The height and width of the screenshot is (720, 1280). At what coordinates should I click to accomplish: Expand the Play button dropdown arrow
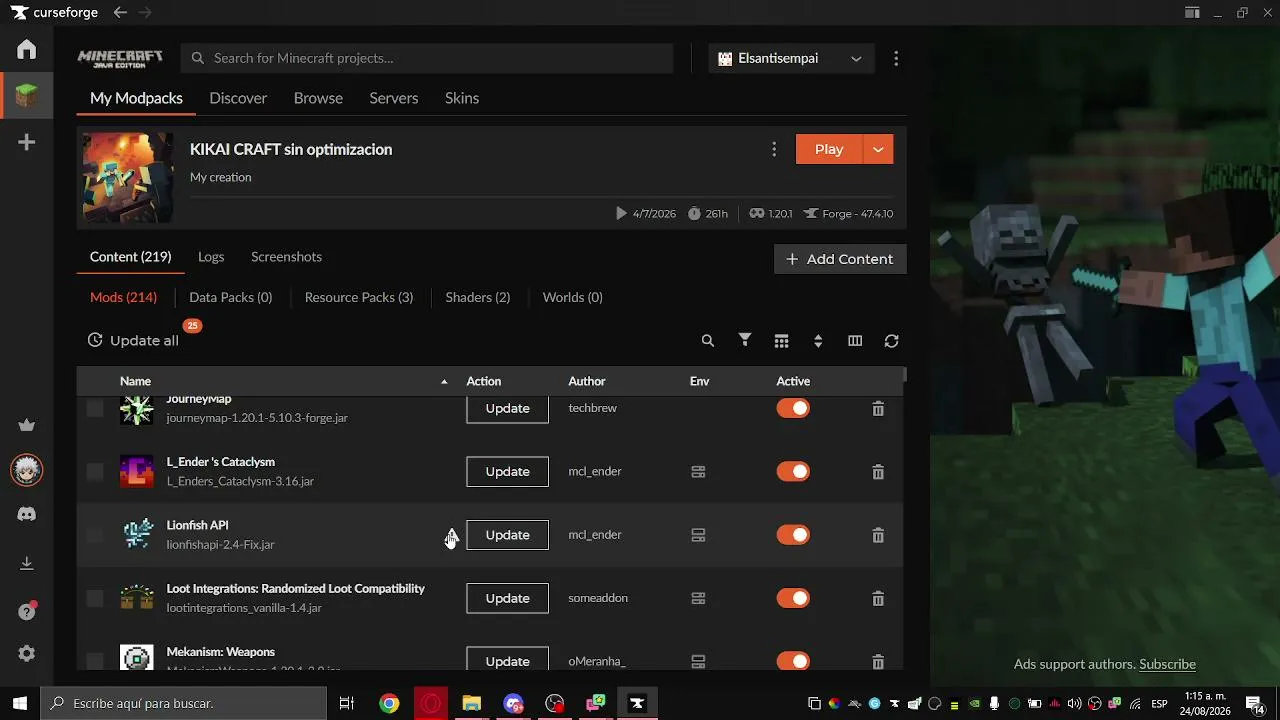click(878, 150)
